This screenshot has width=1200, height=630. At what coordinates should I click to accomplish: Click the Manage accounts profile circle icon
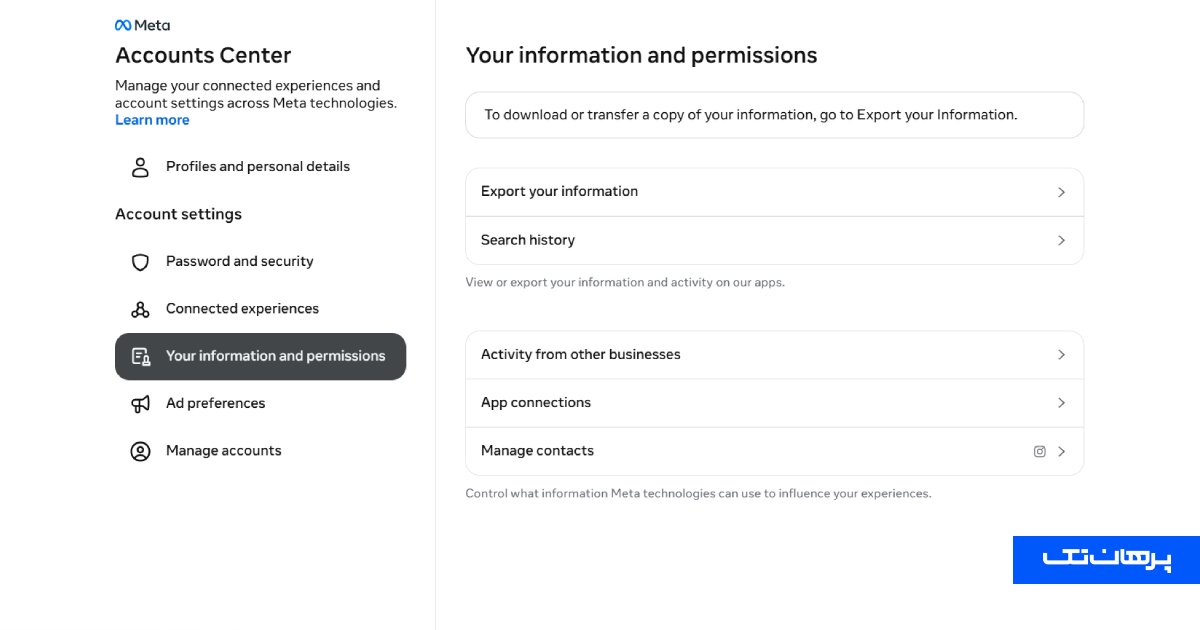[141, 451]
